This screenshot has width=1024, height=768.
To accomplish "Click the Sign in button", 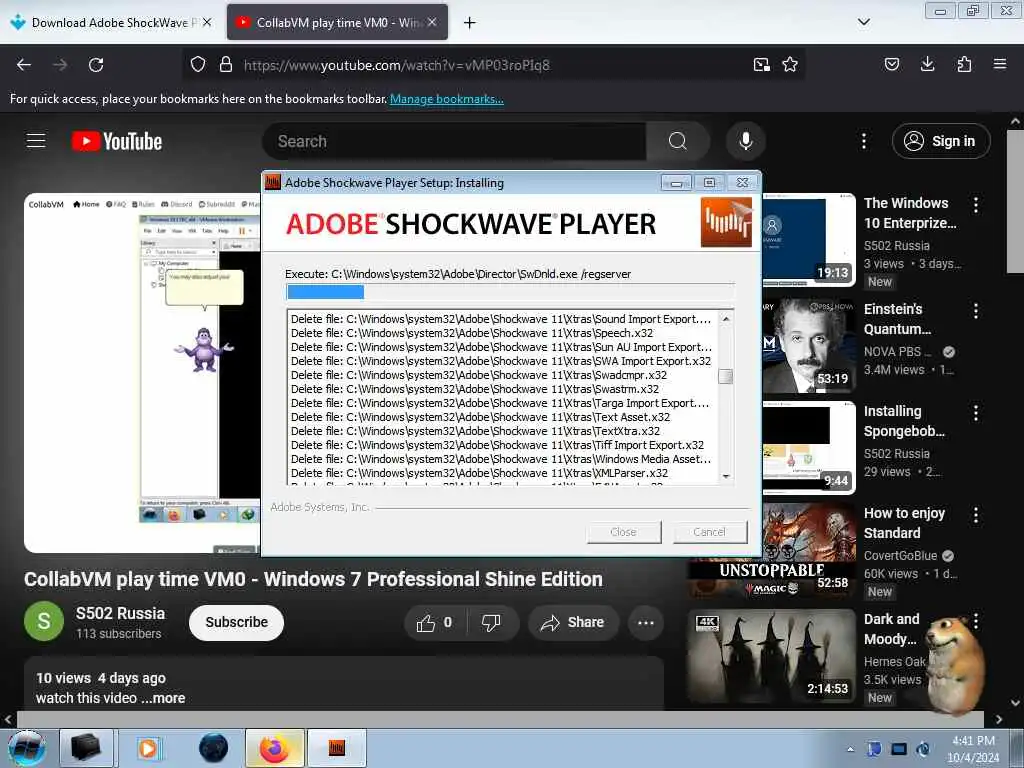I will click(x=941, y=141).
